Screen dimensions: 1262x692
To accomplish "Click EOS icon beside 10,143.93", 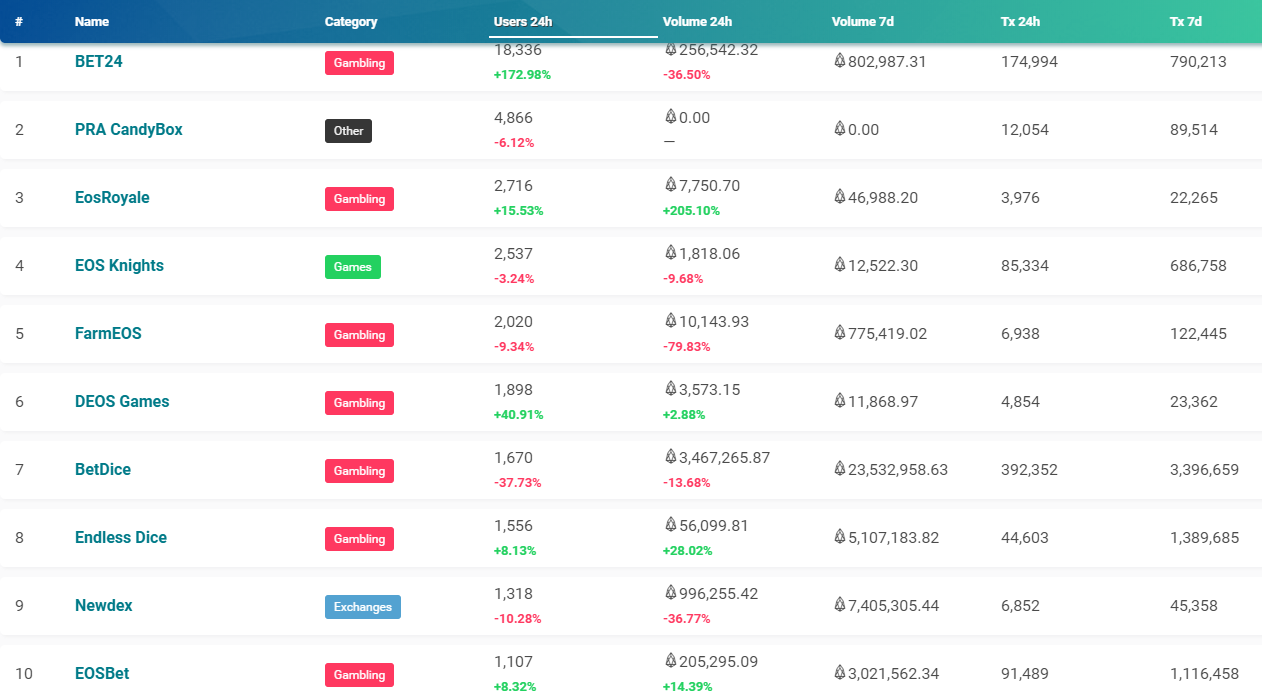I will 670,320.
